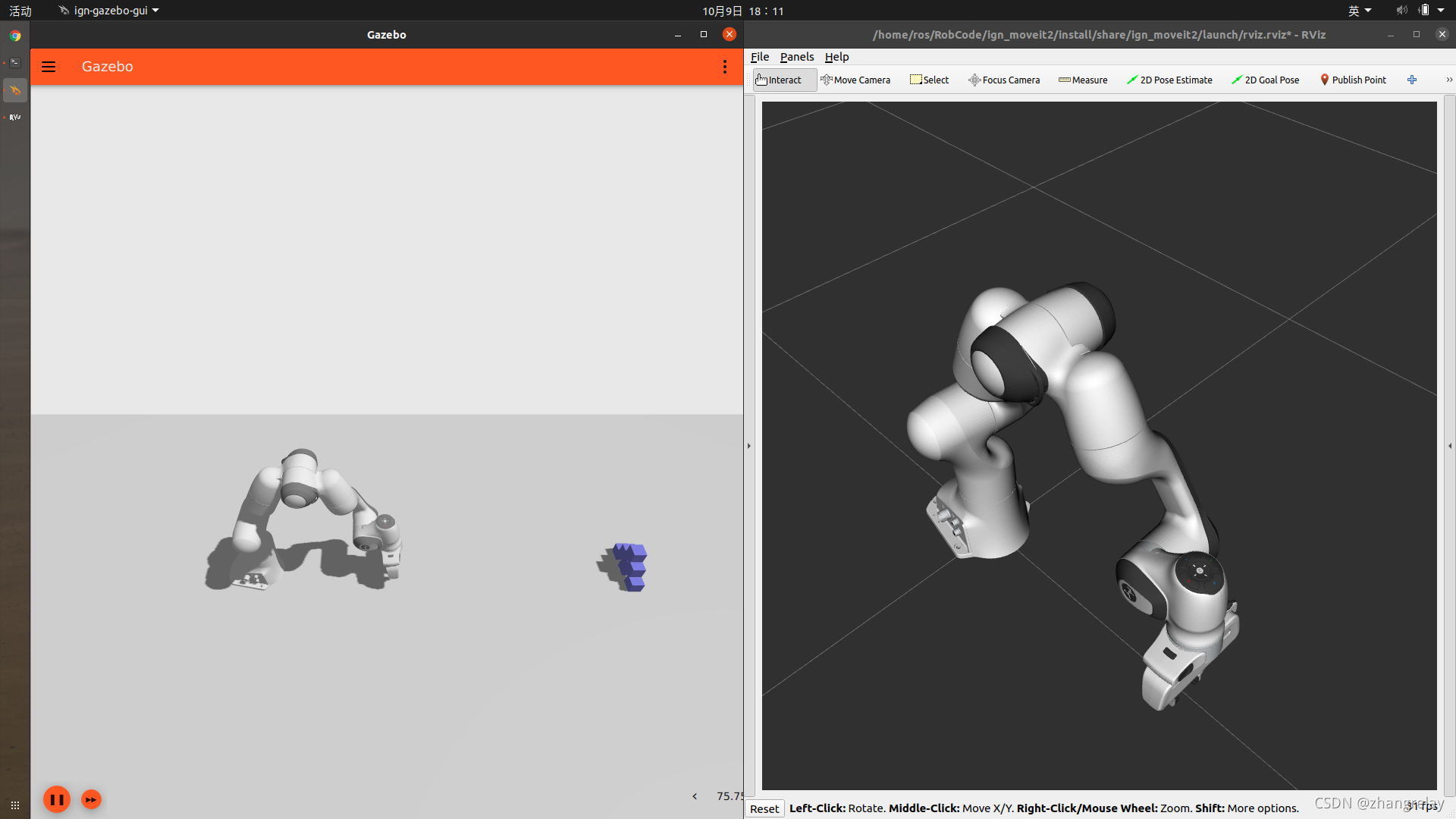Open the Help menu in RViz
Viewport: 1456px width, 819px height.
click(x=836, y=57)
